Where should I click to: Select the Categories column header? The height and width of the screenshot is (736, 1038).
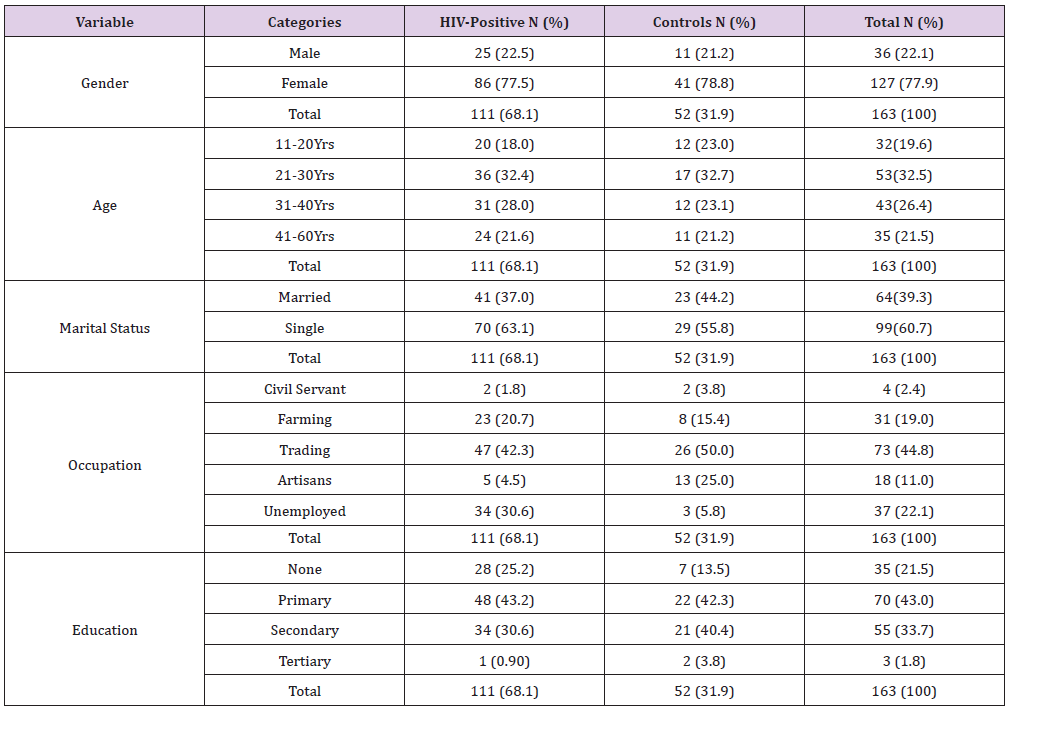[x=305, y=22]
